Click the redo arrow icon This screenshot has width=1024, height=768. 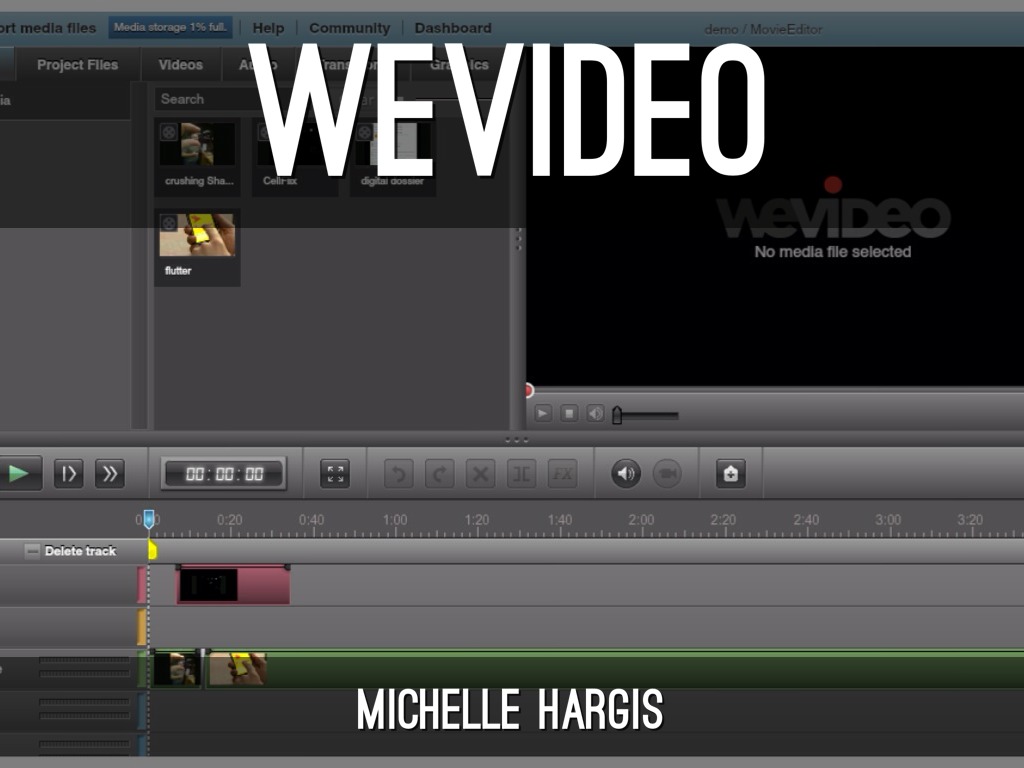click(x=439, y=474)
